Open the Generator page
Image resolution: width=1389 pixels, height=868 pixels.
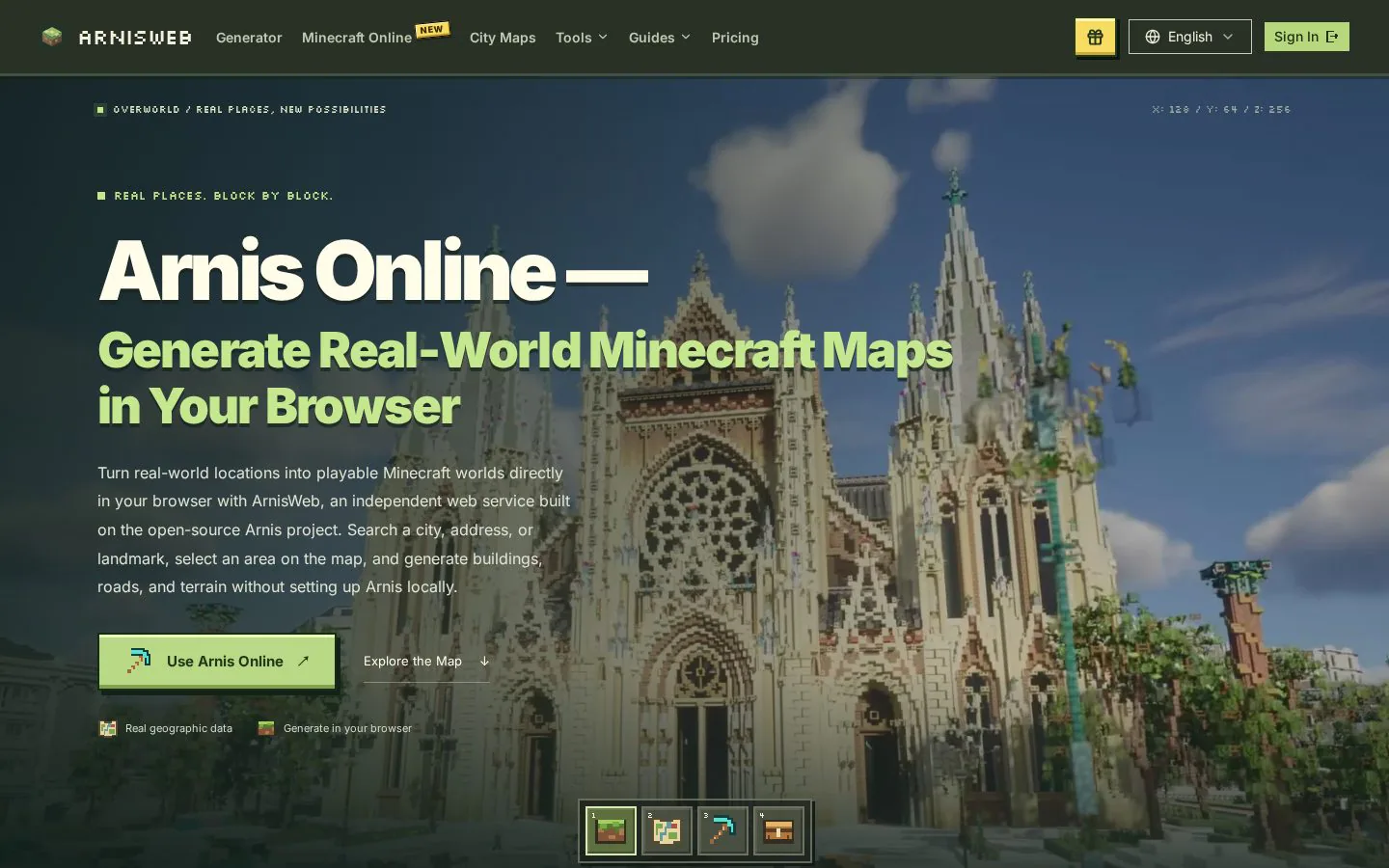tap(249, 38)
